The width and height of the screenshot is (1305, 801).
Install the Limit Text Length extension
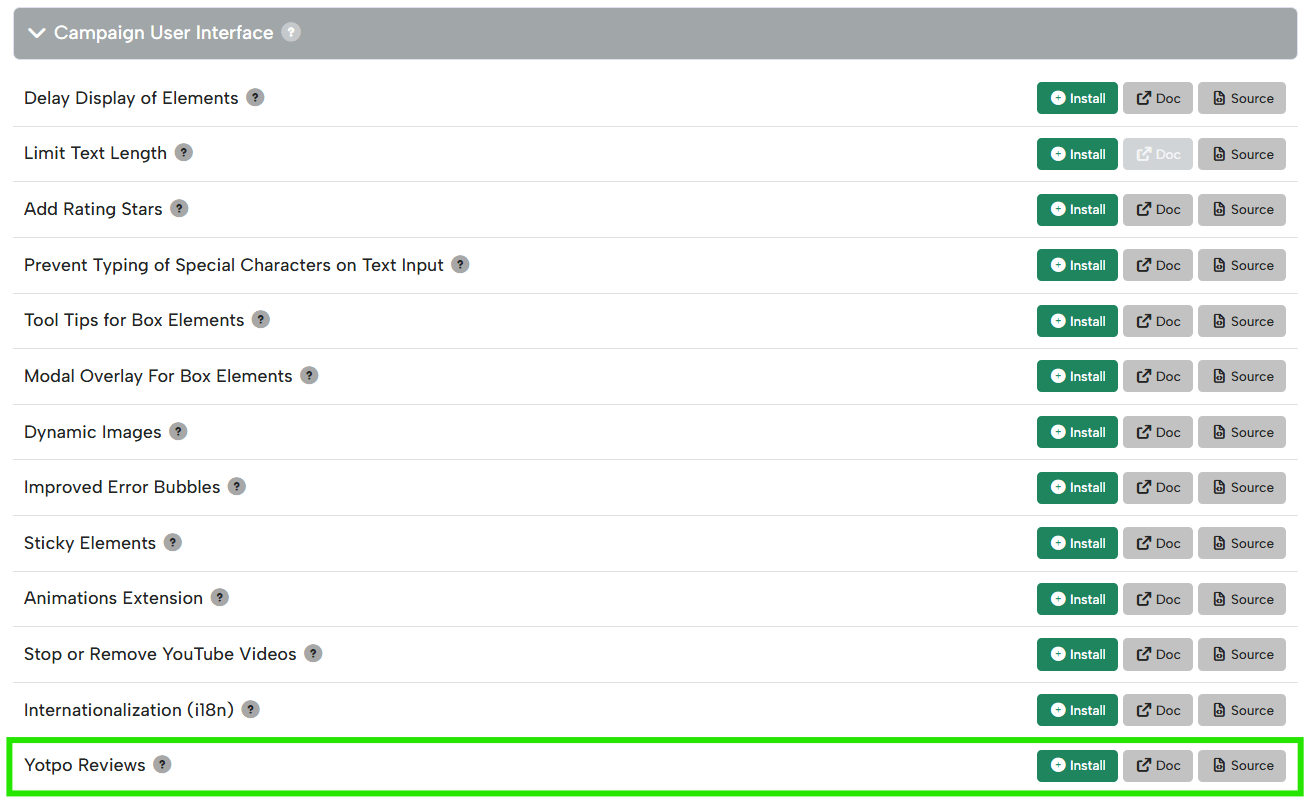point(1077,153)
